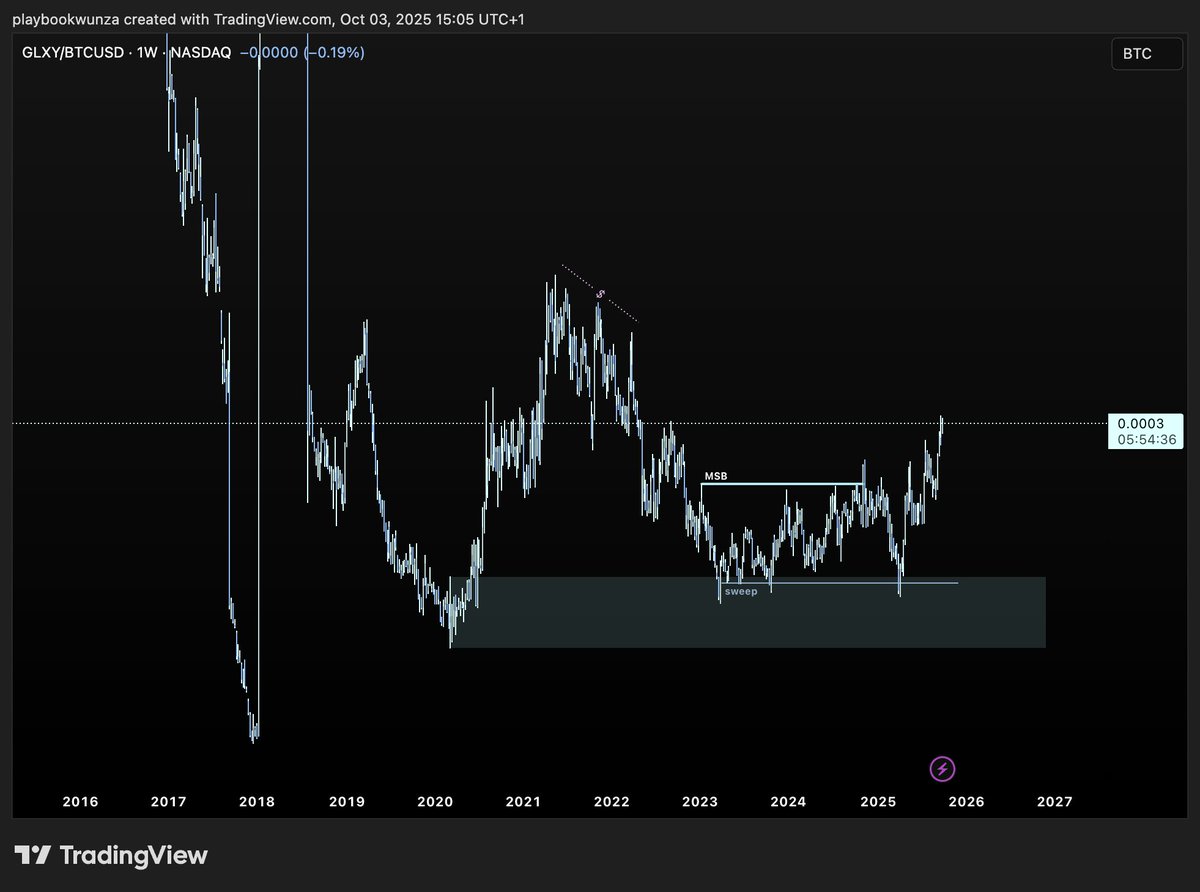The height and width of the screenshot is (892, 1200).
Task: Click the 2027 label on time axis
Action: (1055, 801)
